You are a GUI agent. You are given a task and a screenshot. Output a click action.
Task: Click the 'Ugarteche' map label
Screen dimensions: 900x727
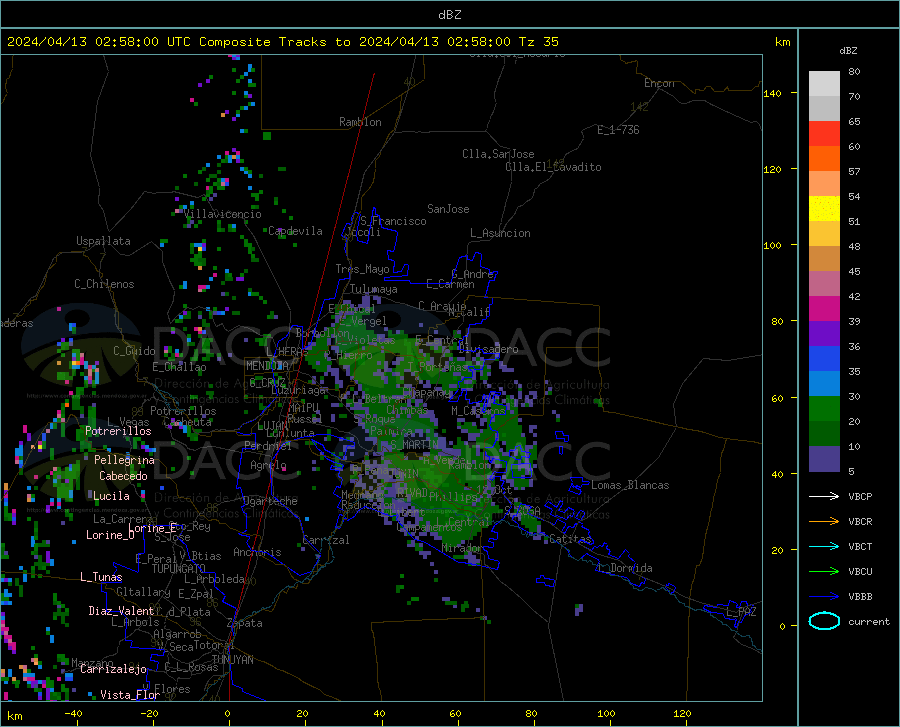(270, 501)
